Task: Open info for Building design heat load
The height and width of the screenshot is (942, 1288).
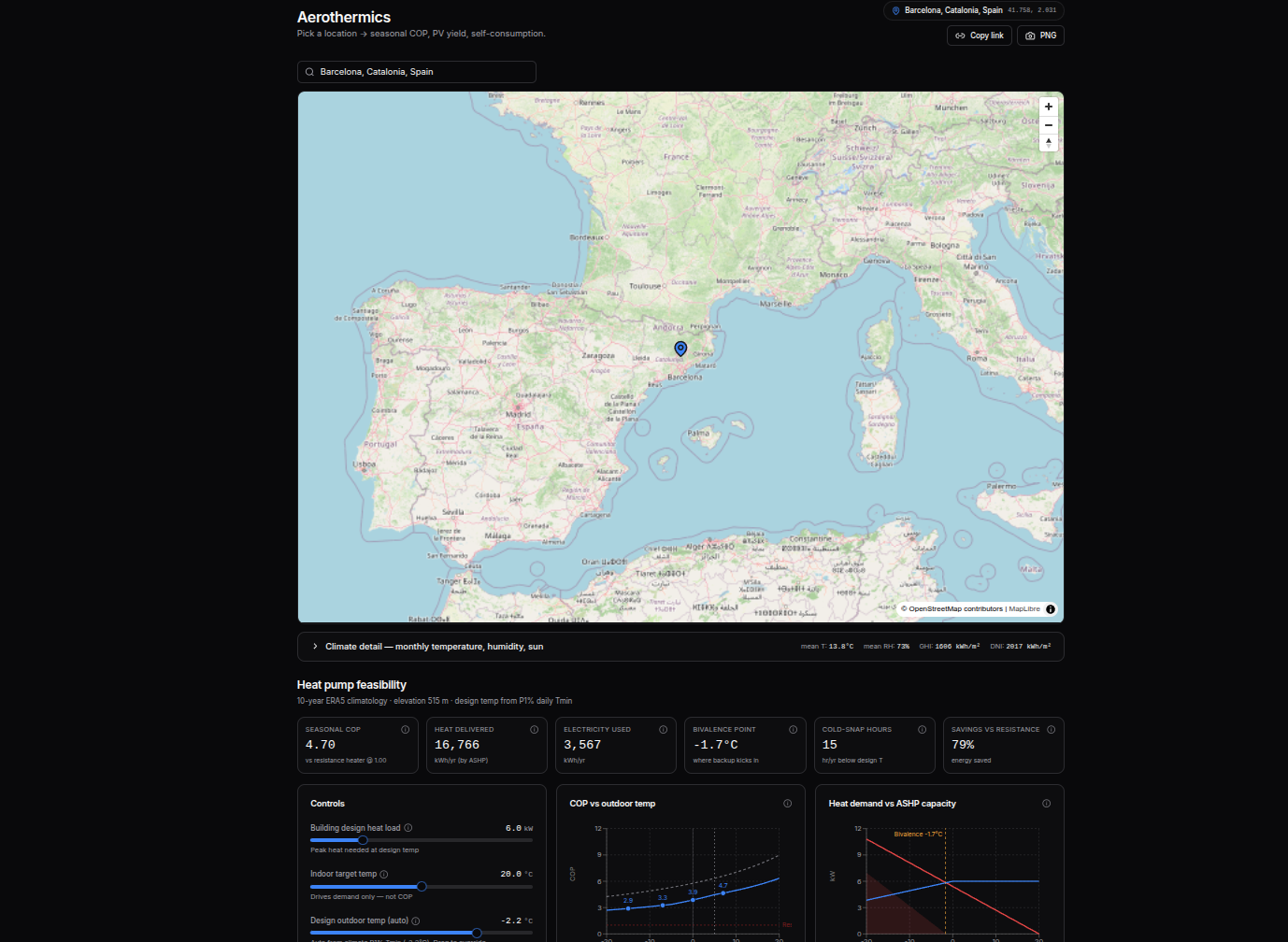Action: click(x=408, y=828)
